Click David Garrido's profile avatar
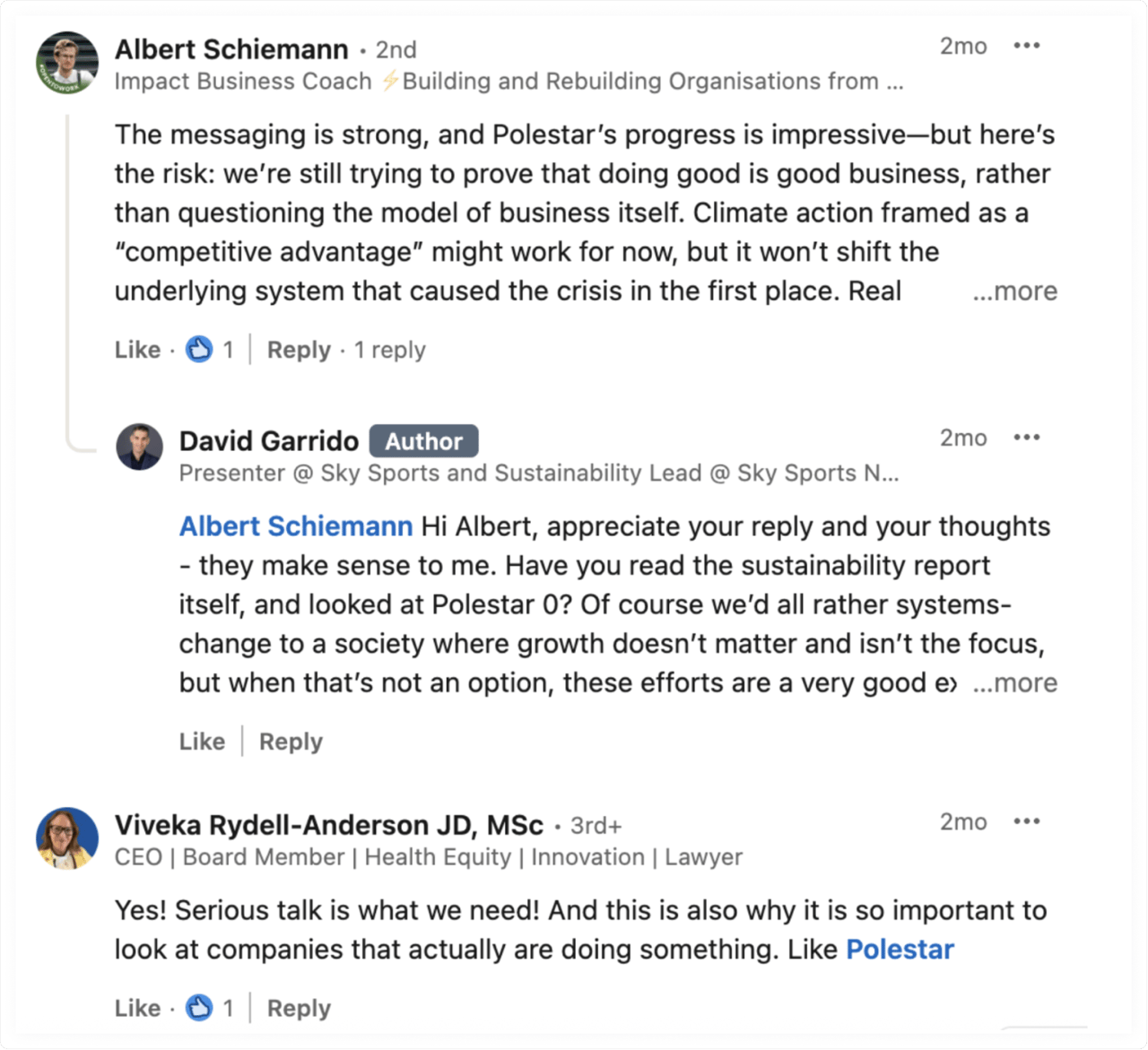Image resolution: width=1148 pixels, height=1050 pixels. click(139, 447)
